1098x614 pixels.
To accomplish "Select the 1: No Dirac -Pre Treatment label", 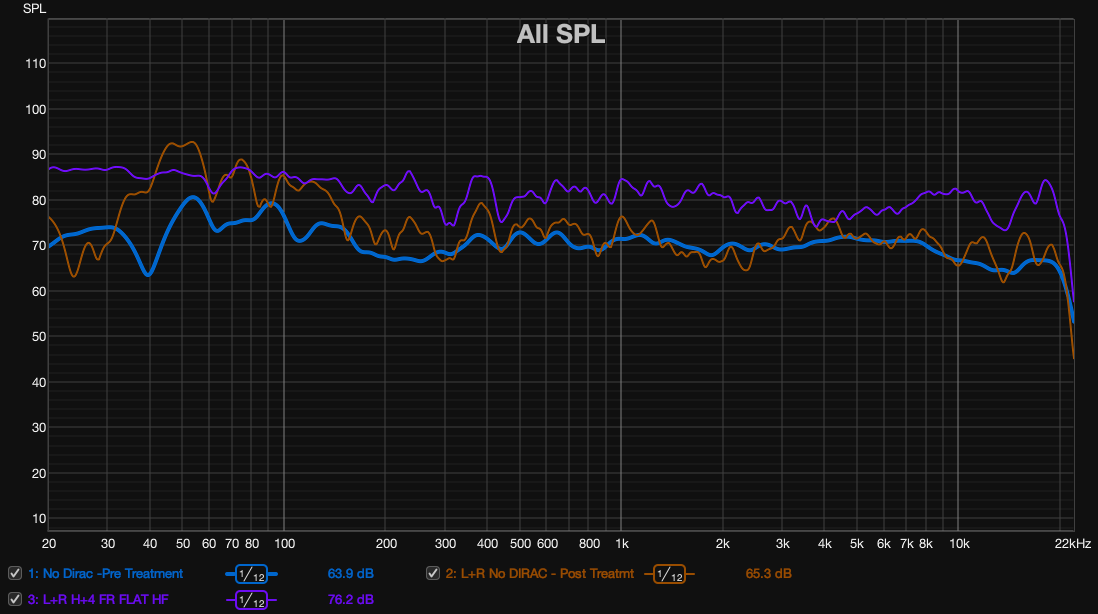I will point(106,574).
